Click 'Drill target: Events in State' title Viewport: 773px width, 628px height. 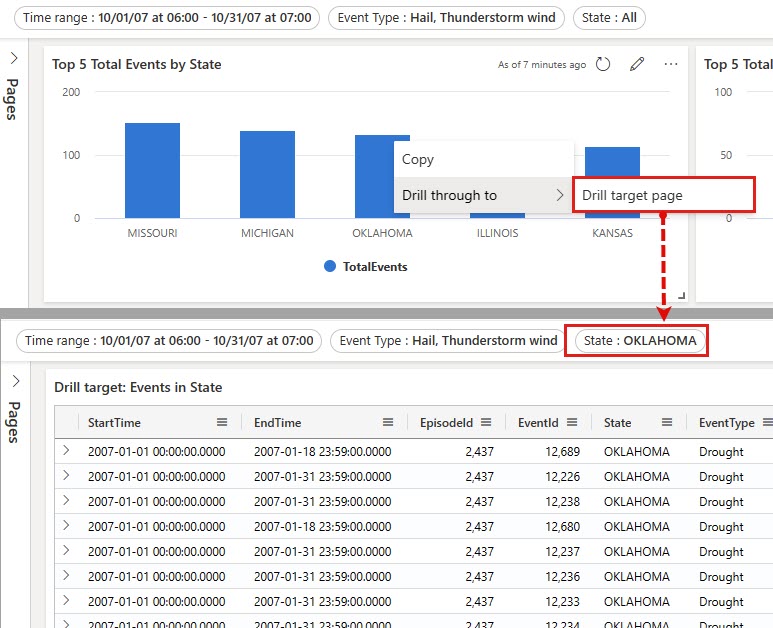tap(138, 387)
